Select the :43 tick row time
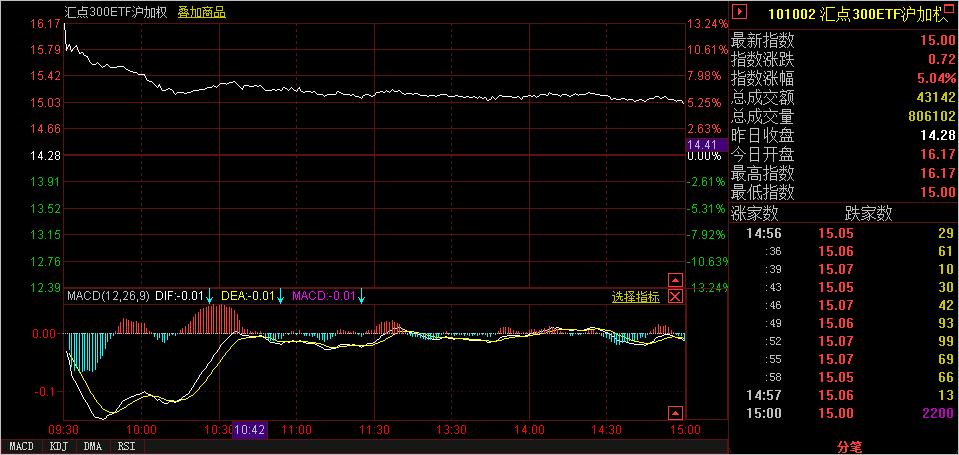959x455 pixels. tap(773, 287)
